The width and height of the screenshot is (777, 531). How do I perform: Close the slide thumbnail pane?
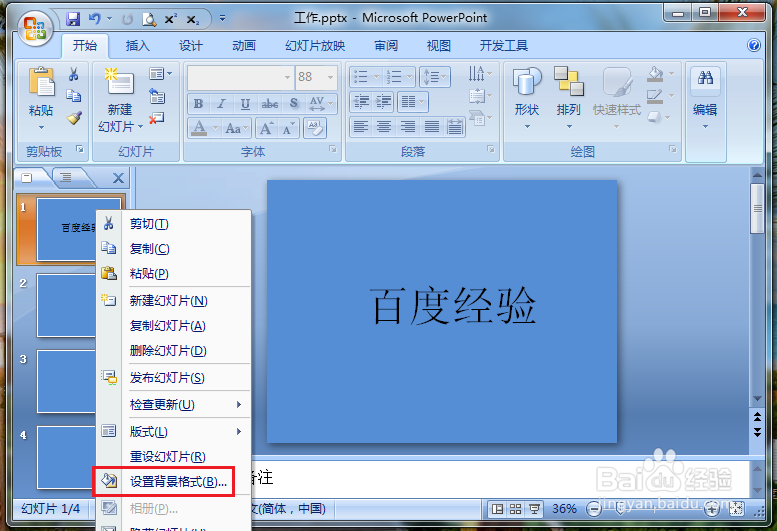pos(118,178)
